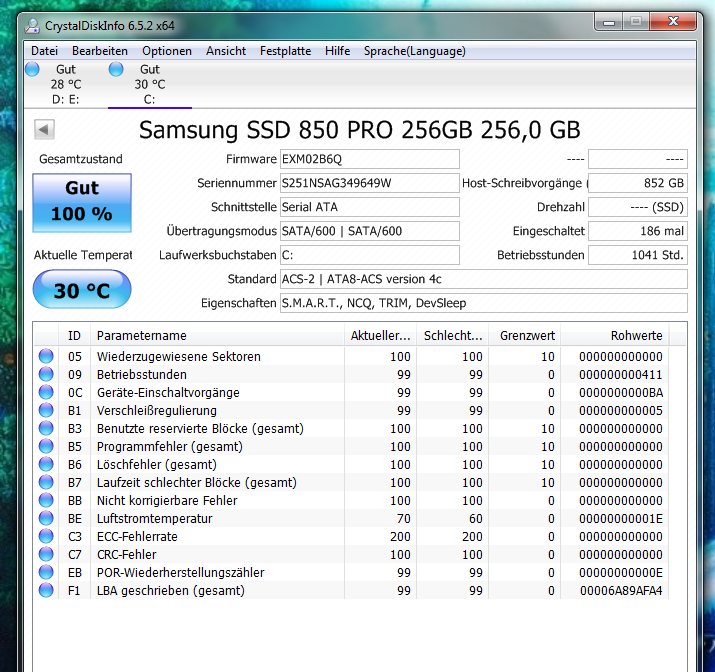
Task: Click raw value 00006A89AFA4
Action: 621,591
